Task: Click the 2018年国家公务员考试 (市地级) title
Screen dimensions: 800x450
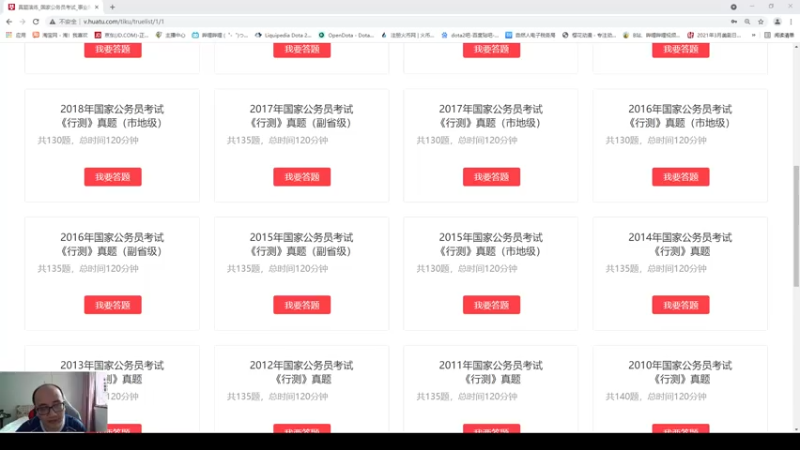Action: click(112, 116)
